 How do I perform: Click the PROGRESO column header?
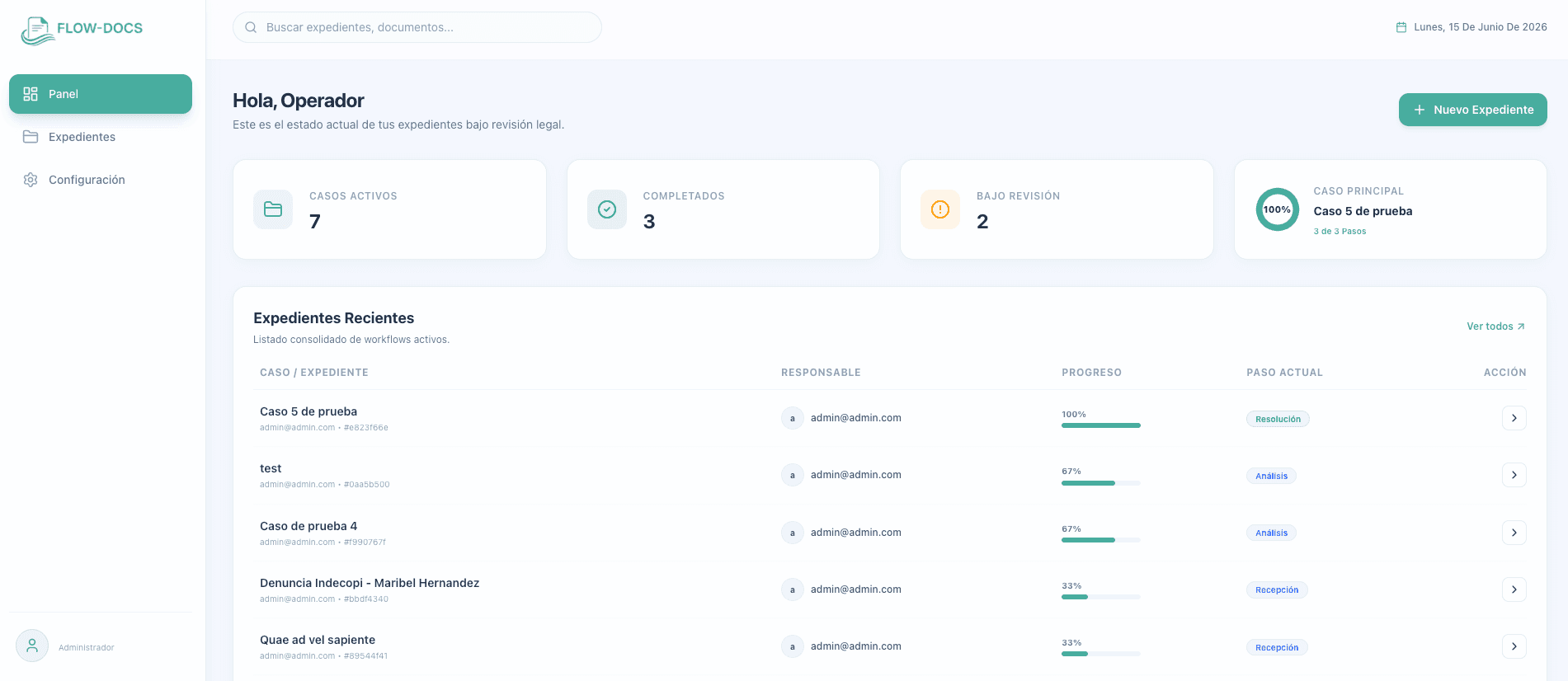(x=1091, y=373)
